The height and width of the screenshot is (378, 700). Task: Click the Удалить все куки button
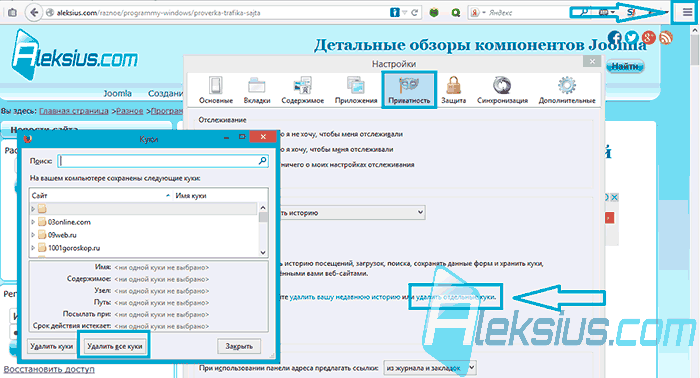point(114,346)
